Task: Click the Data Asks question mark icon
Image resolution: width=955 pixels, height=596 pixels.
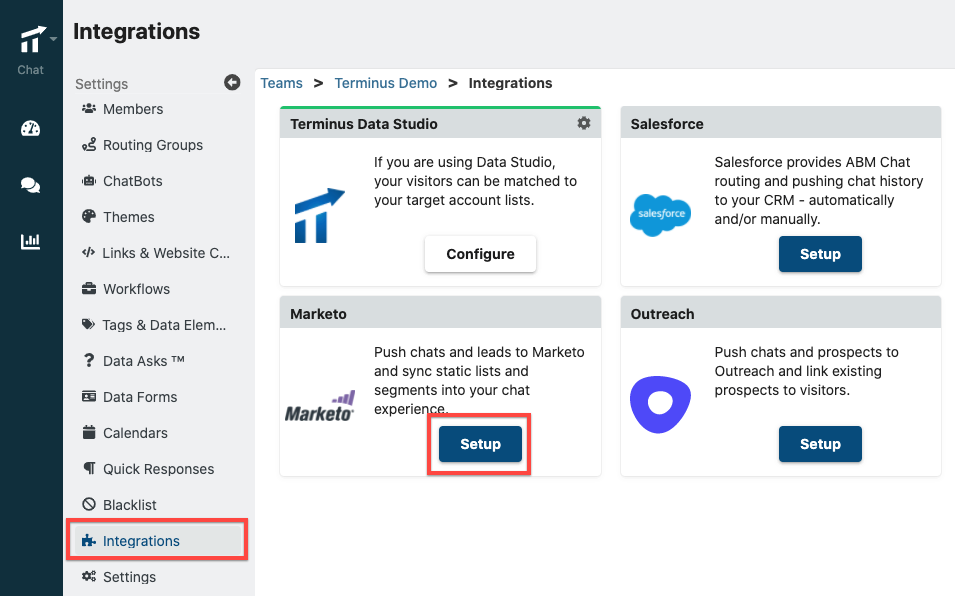Action: 89,360
